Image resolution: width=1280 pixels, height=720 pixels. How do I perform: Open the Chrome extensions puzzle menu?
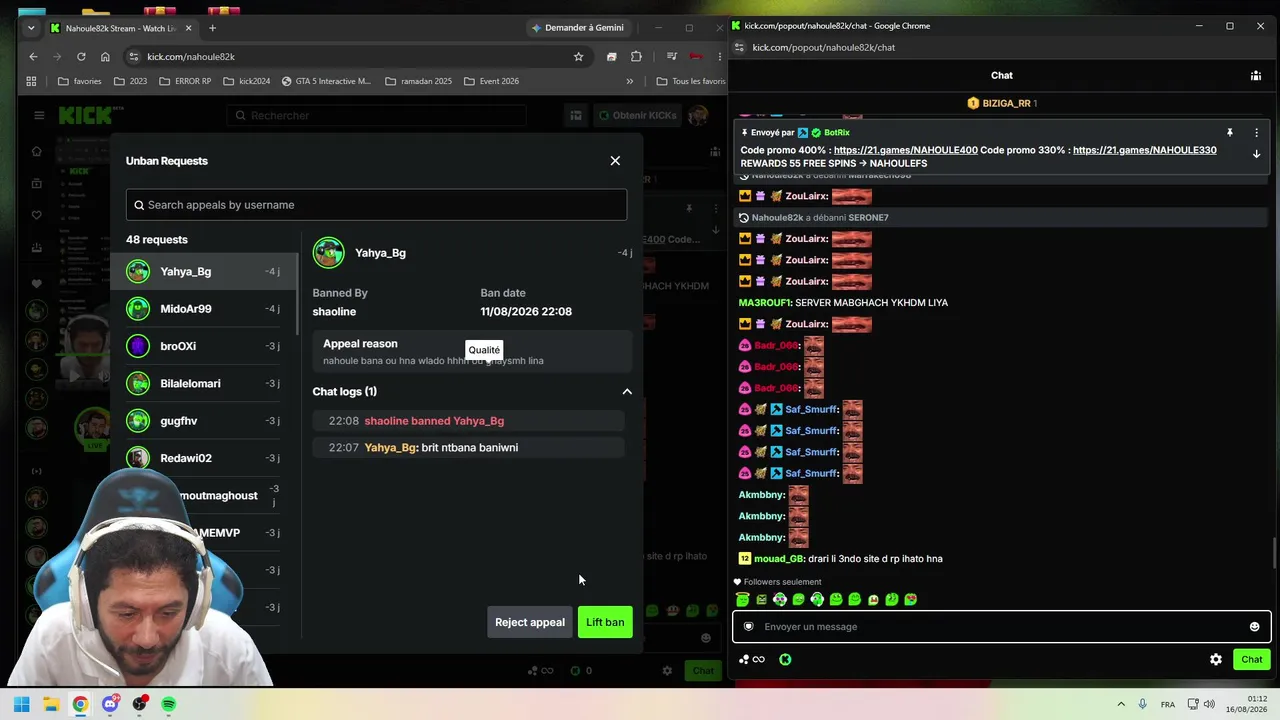coord(636,57)
